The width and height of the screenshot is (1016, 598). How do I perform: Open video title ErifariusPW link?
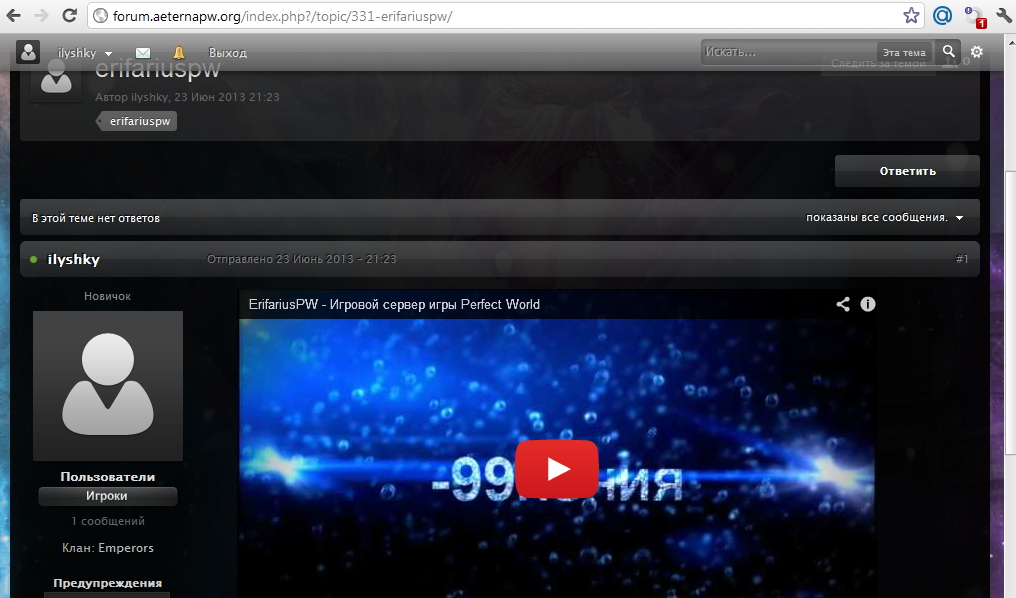point(394,305)
